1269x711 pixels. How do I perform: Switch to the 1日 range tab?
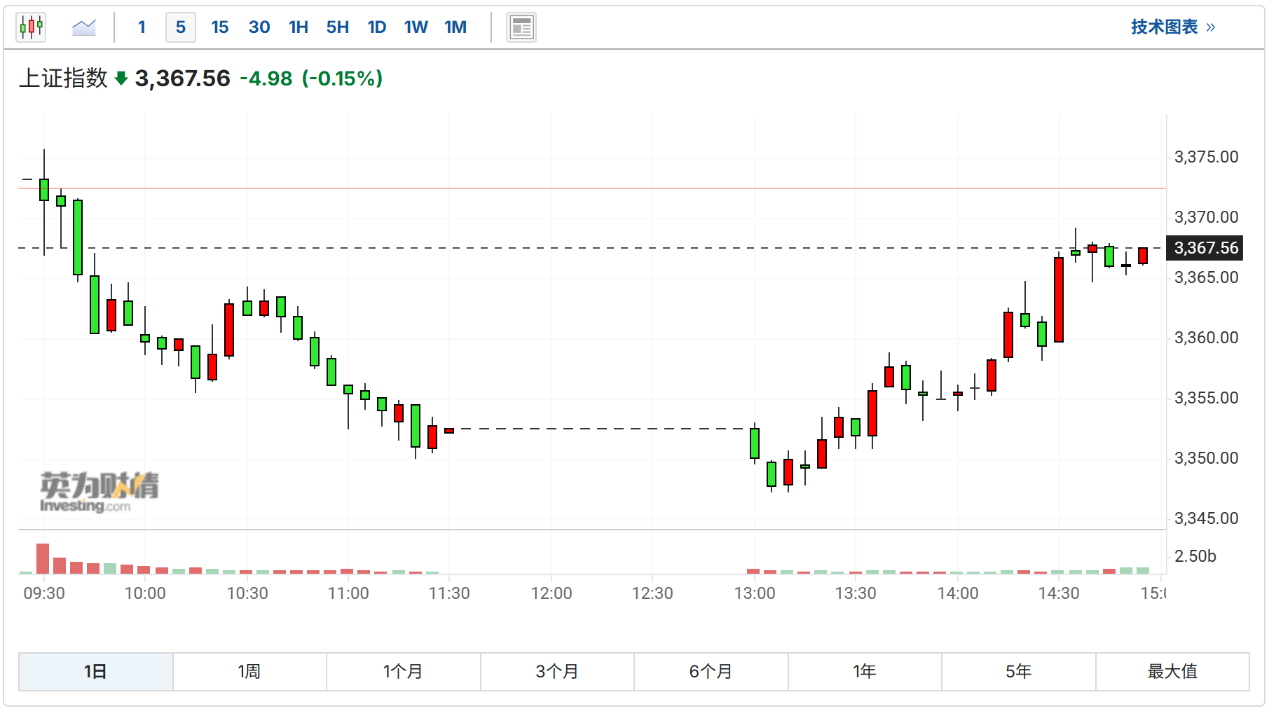tap(96, 671)
